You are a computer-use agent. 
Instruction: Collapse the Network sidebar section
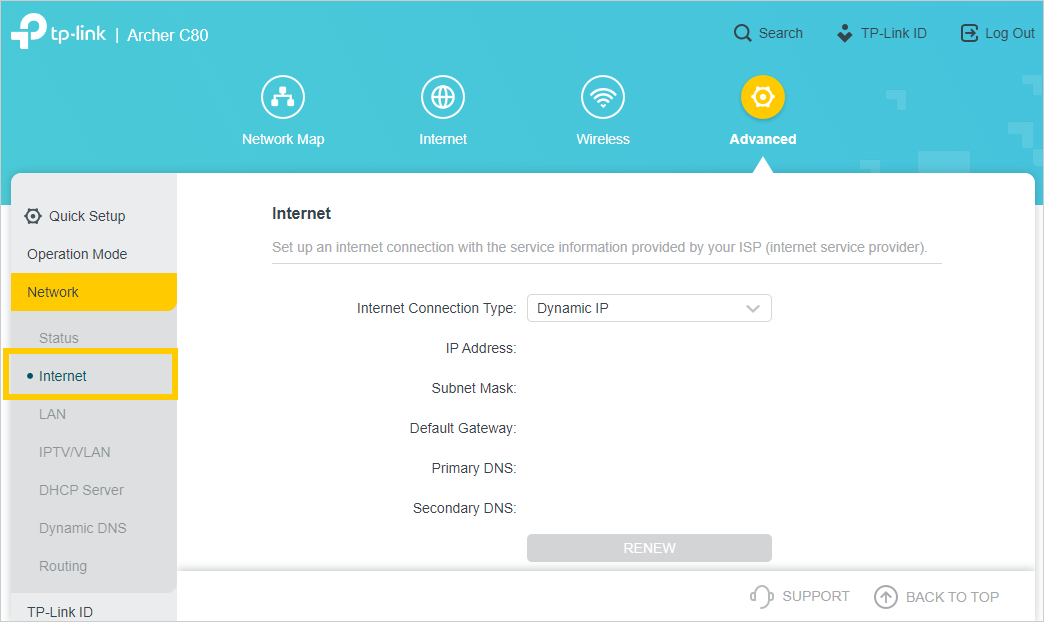coord(94,292)
